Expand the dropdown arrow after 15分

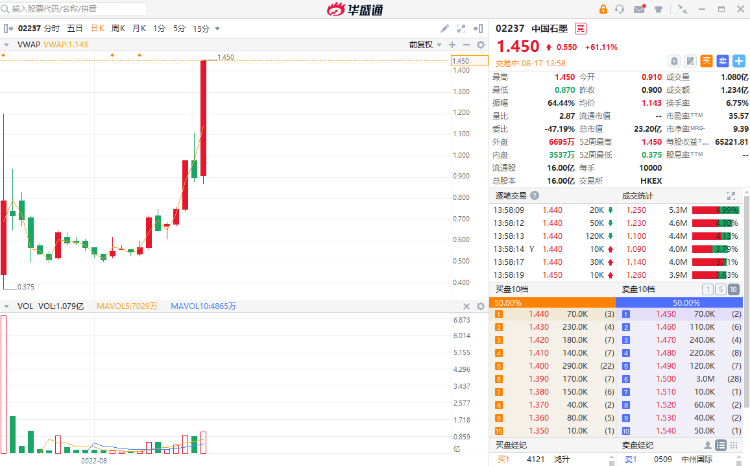[217, 29]
